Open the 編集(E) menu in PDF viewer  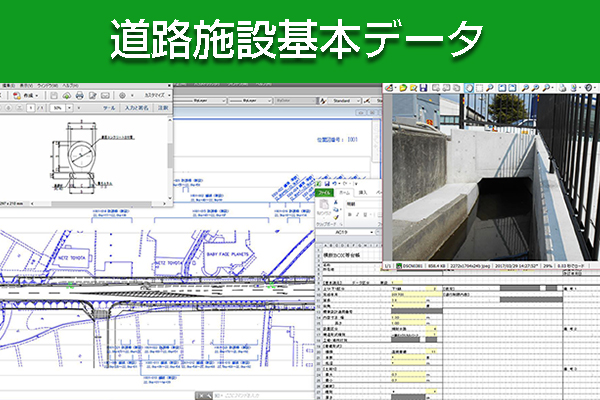pyautogui.click(x=8, y=86)
